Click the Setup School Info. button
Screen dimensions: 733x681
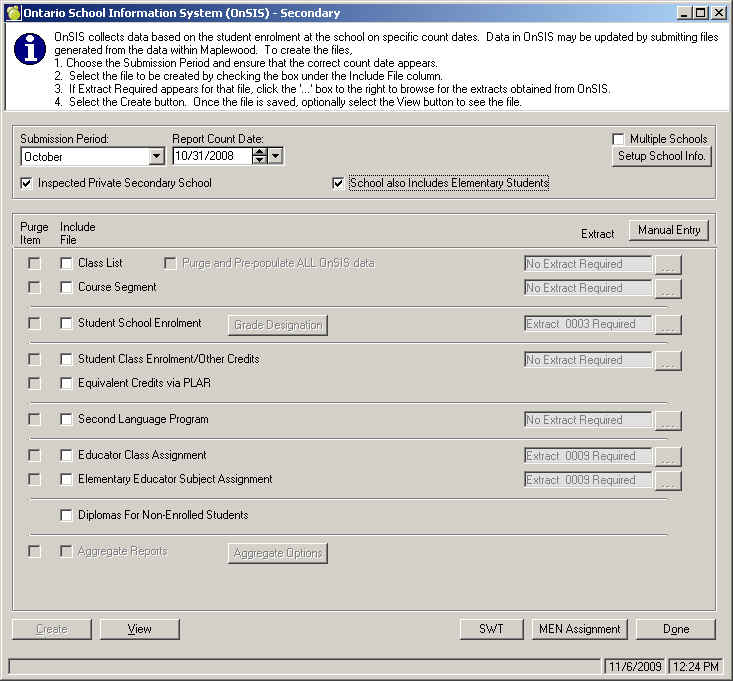[662, 156]
